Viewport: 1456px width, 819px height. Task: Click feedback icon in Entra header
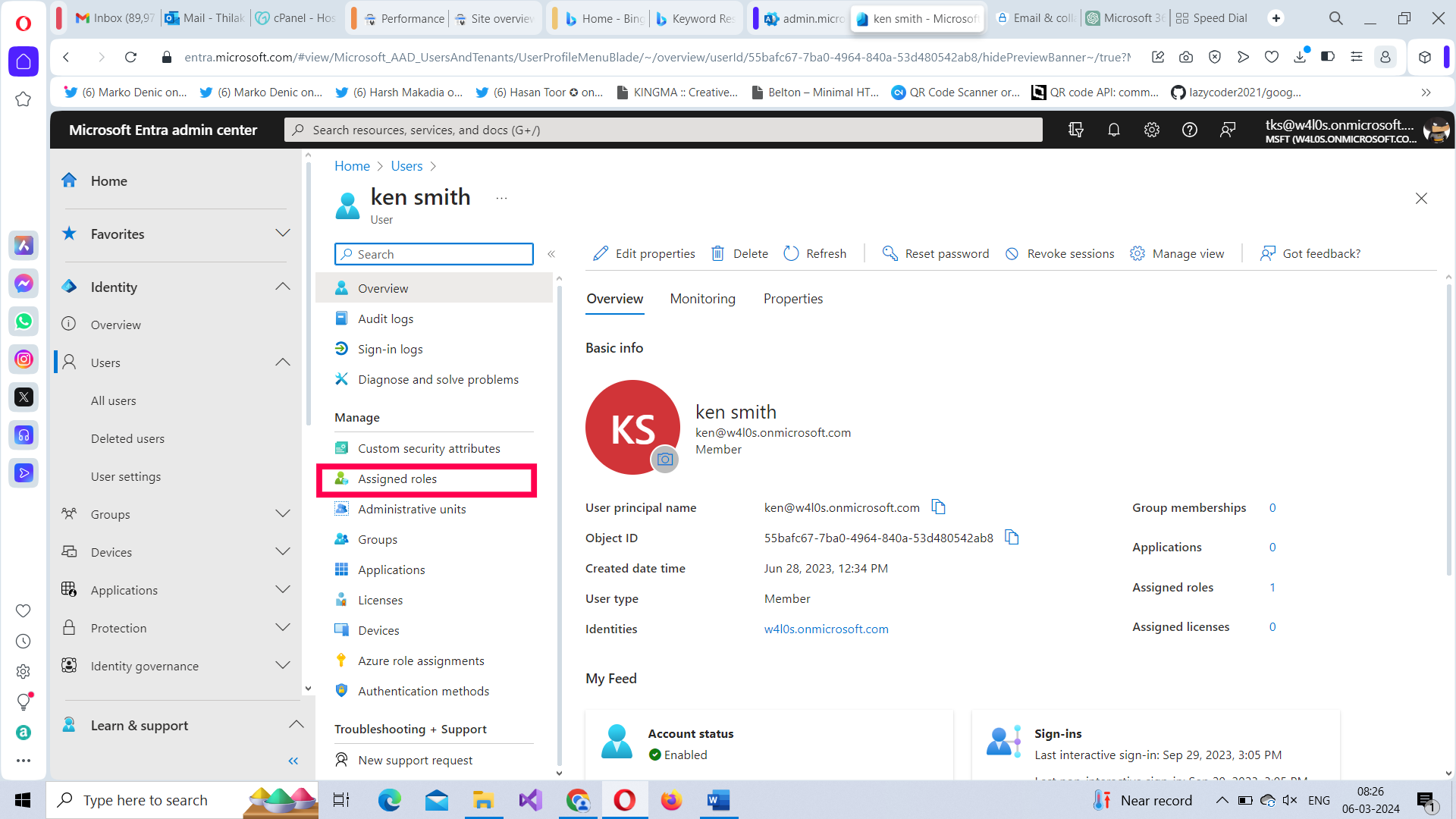(1227, 130)
